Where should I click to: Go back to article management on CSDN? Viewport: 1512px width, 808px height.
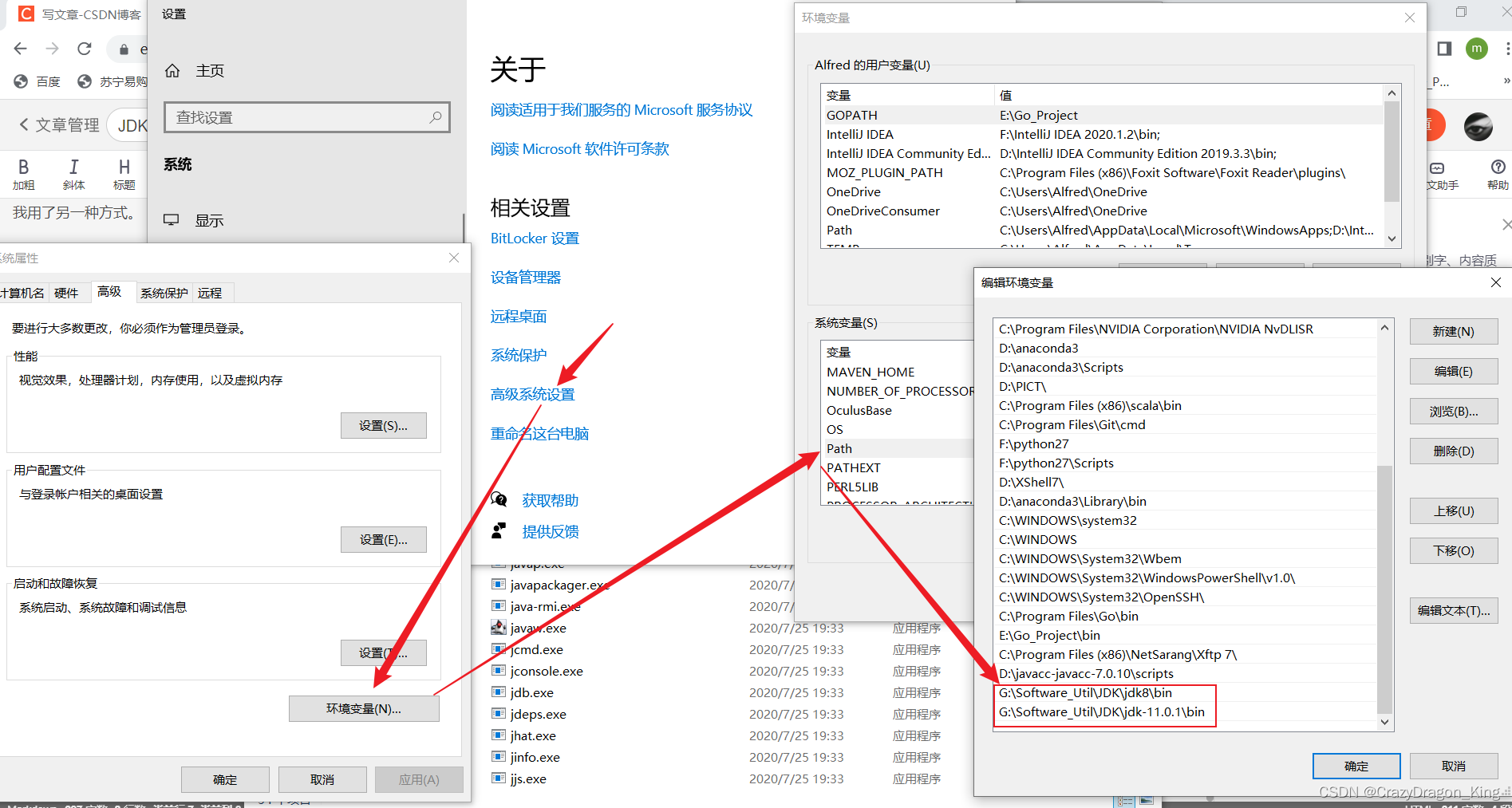click(59, 124)
